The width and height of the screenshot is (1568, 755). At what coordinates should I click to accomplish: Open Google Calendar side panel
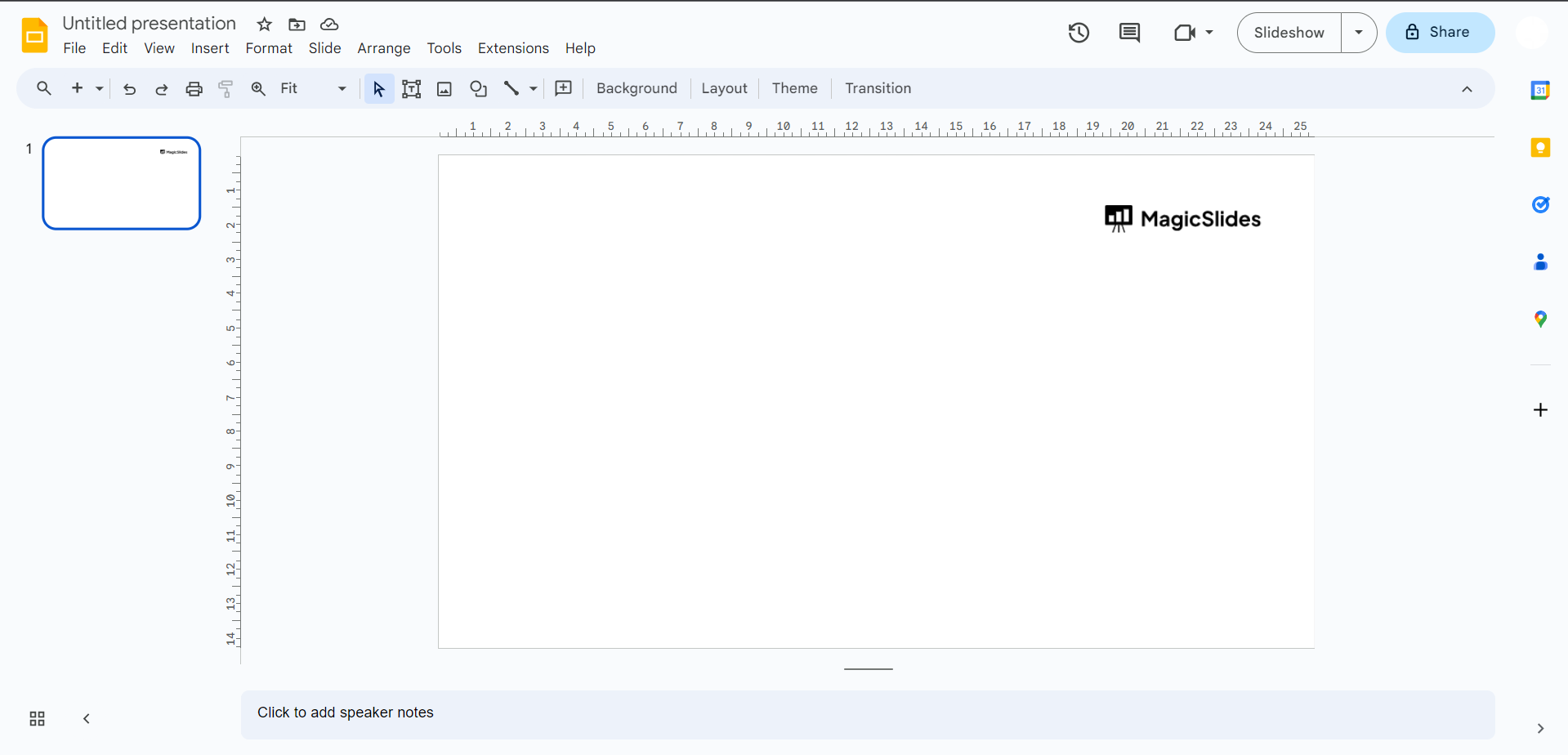[1540, 90]
